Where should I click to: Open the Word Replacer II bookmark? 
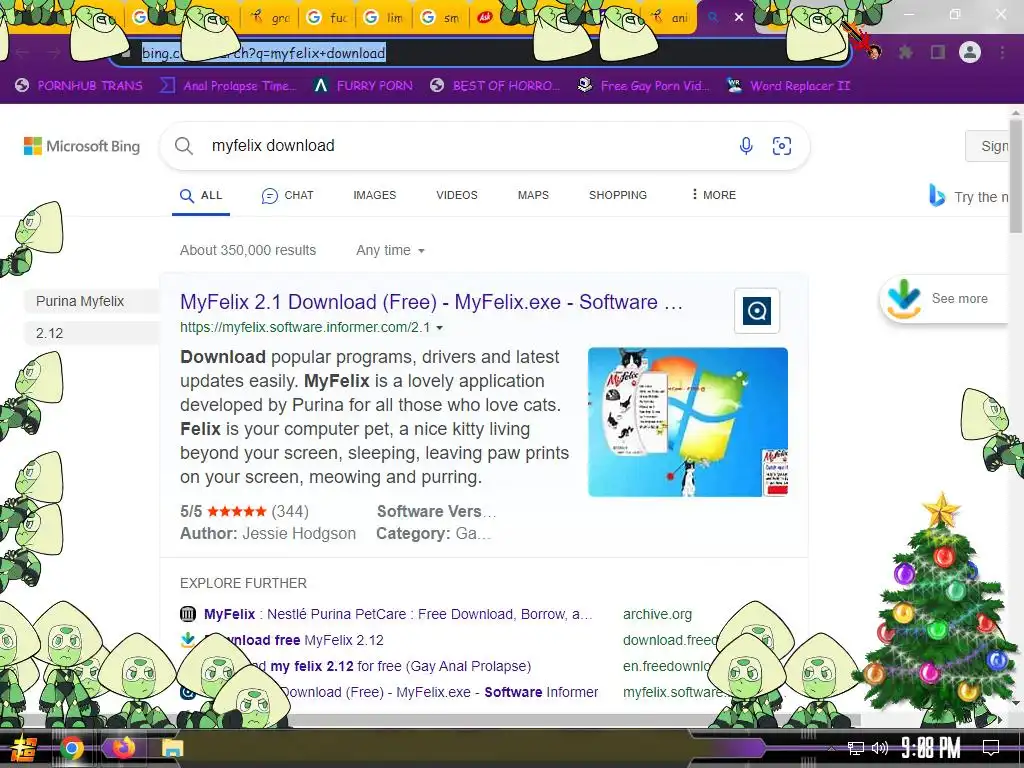point(788,86)
